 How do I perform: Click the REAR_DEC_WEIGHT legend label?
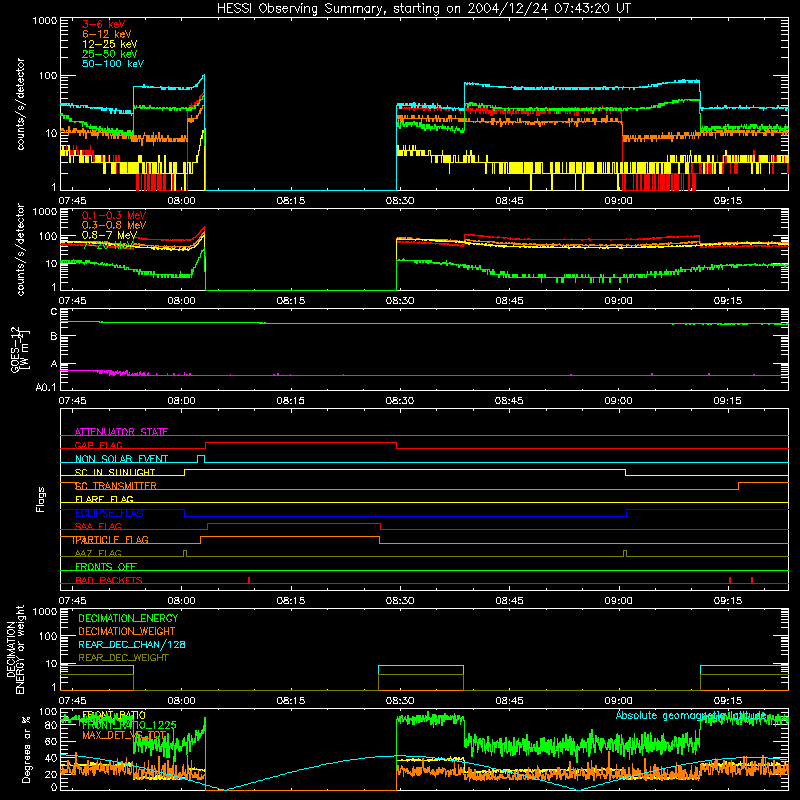(x=123, y=658)
